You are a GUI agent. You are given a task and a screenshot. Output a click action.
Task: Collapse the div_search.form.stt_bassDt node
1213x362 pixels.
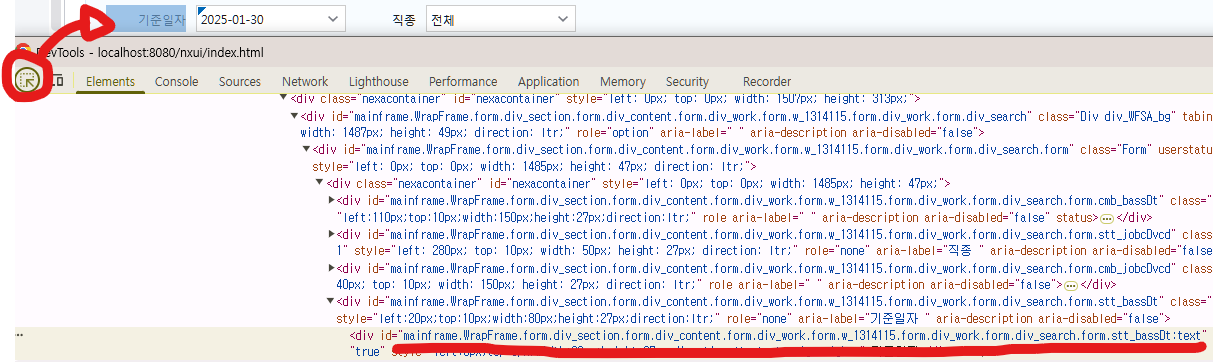[x=332, y=302]
